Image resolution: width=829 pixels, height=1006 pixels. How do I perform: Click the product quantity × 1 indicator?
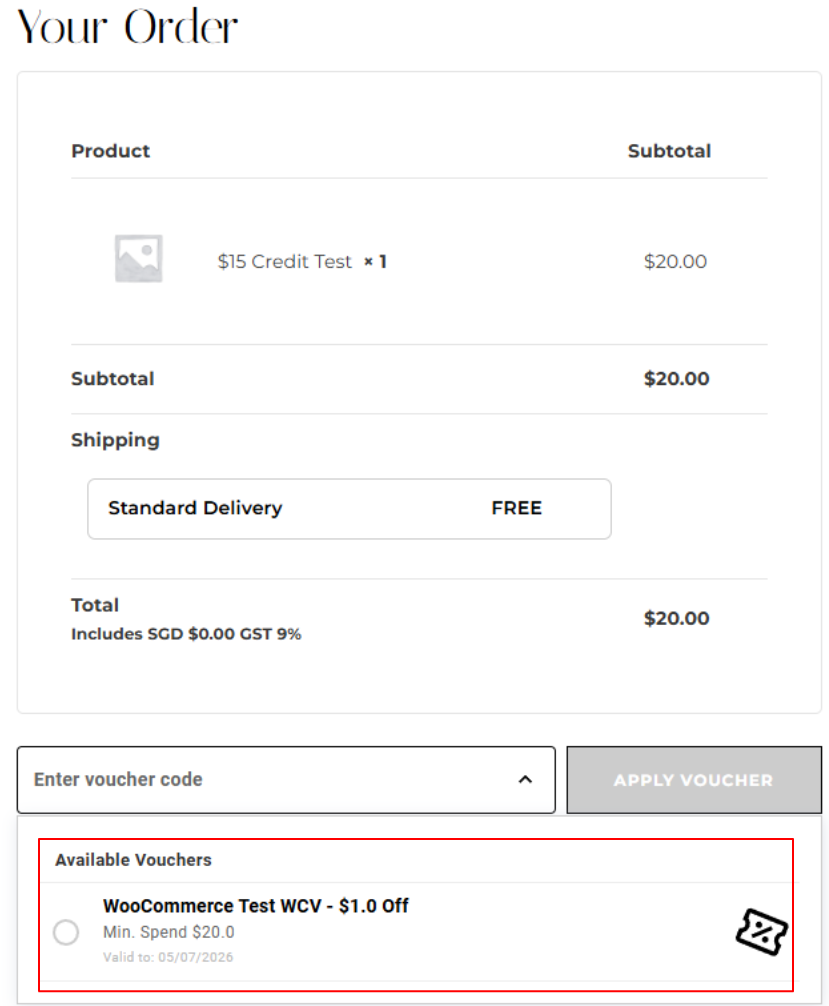375,262
